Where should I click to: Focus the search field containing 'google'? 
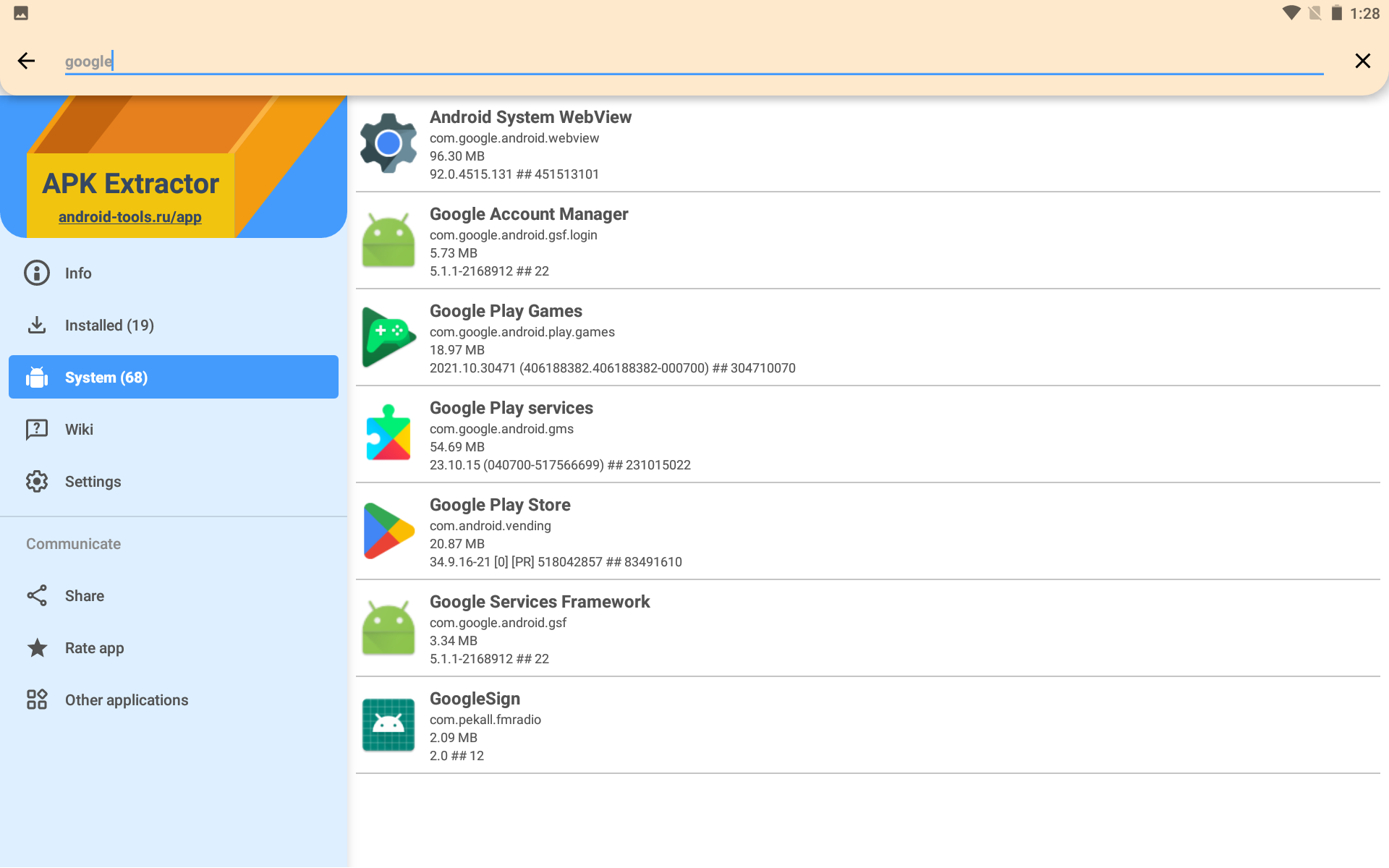pos(694,61)
